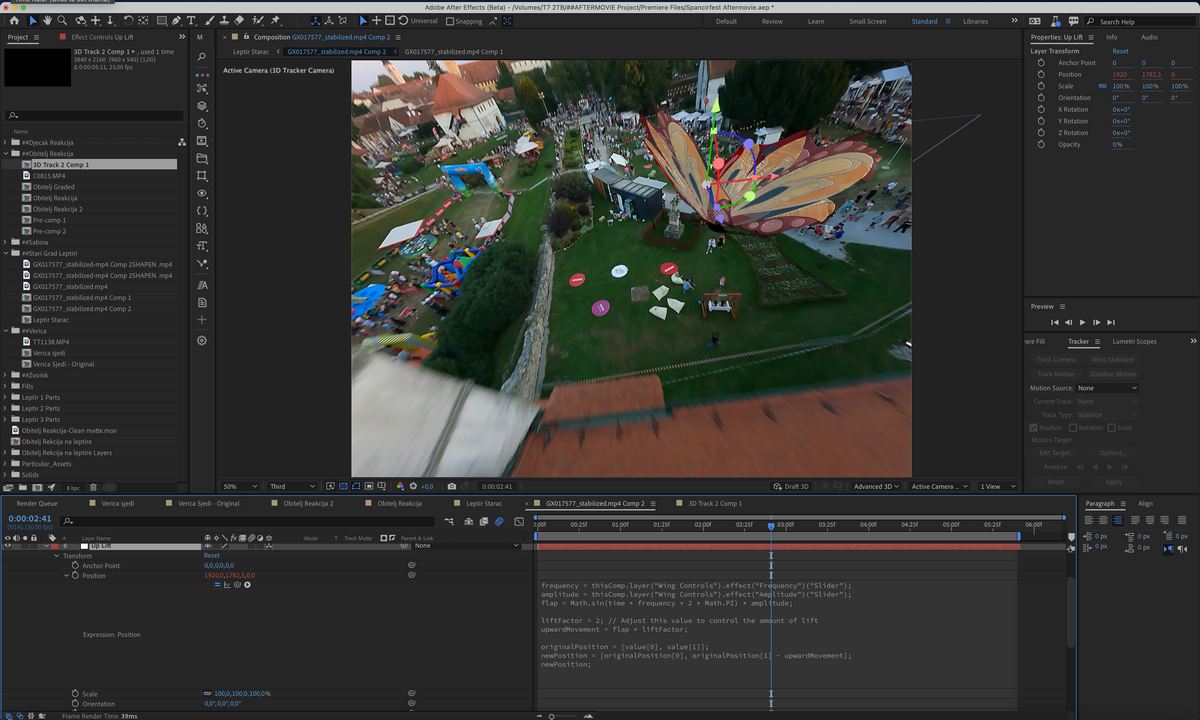Select the Zoom magnifier tool
1200x720 pixels.
click(63, 21)
